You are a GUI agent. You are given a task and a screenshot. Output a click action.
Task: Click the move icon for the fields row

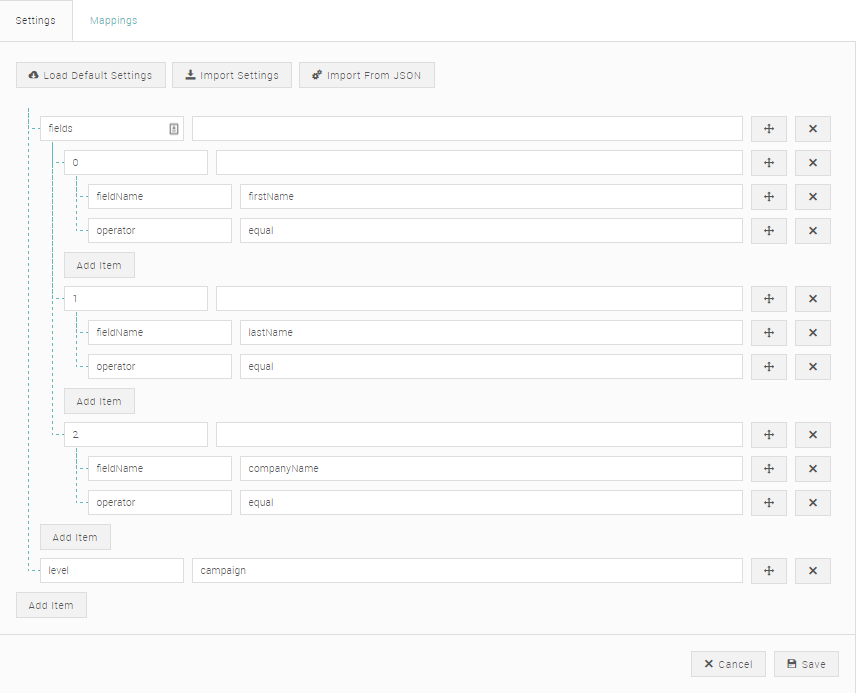tap(768, 129)
